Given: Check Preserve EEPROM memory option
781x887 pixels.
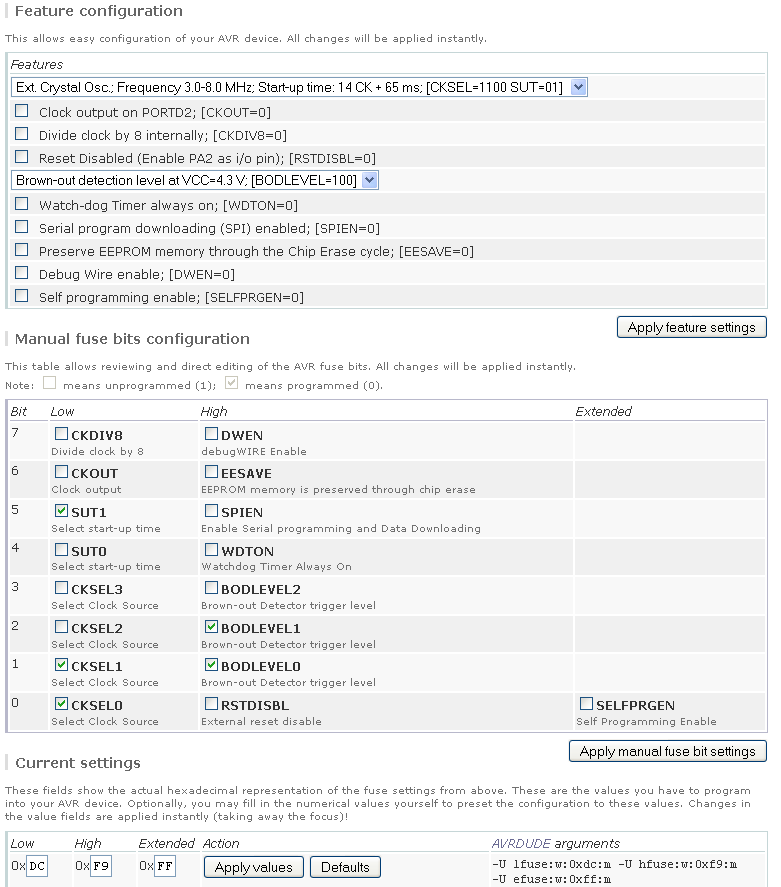Looking at the screenshot, I should point(21,250).
